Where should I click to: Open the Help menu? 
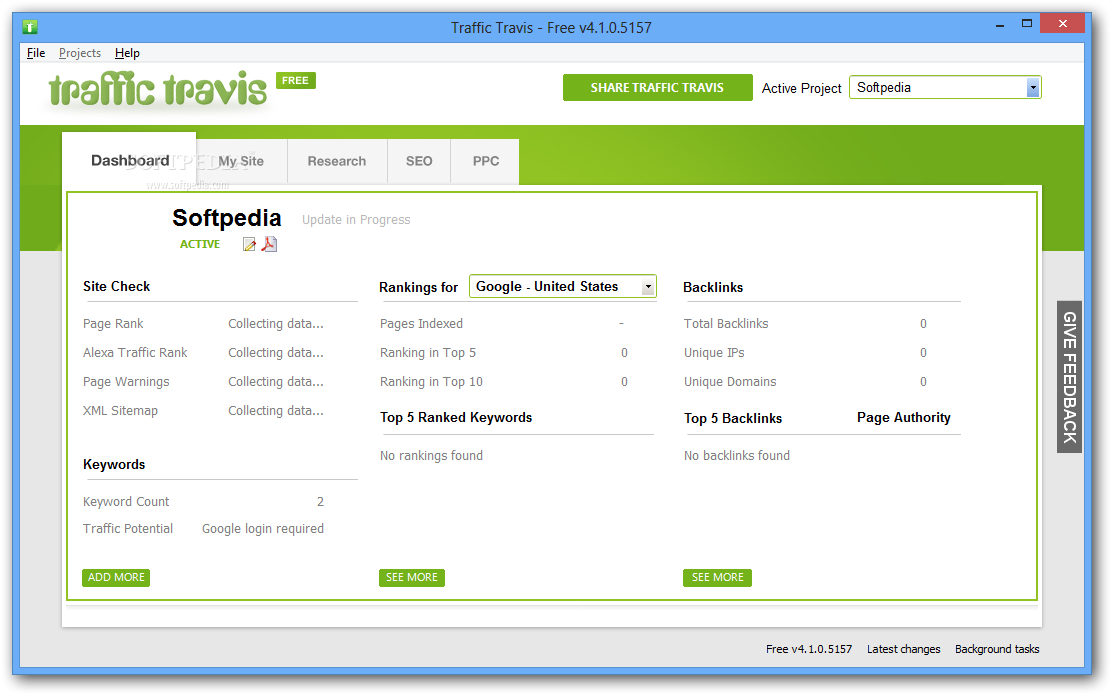(127, 53)
